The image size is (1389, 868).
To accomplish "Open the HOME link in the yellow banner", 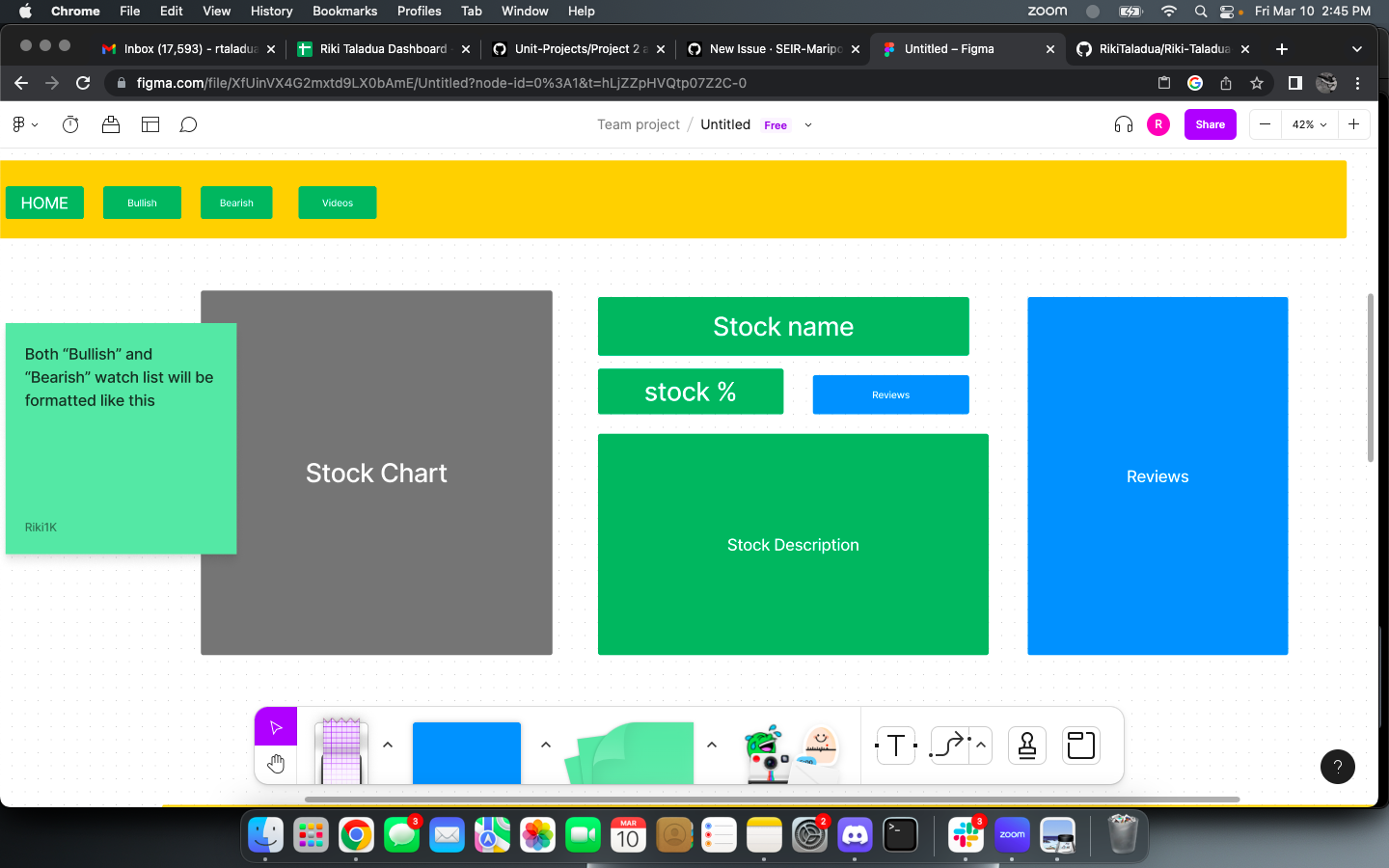I will 44,203.
